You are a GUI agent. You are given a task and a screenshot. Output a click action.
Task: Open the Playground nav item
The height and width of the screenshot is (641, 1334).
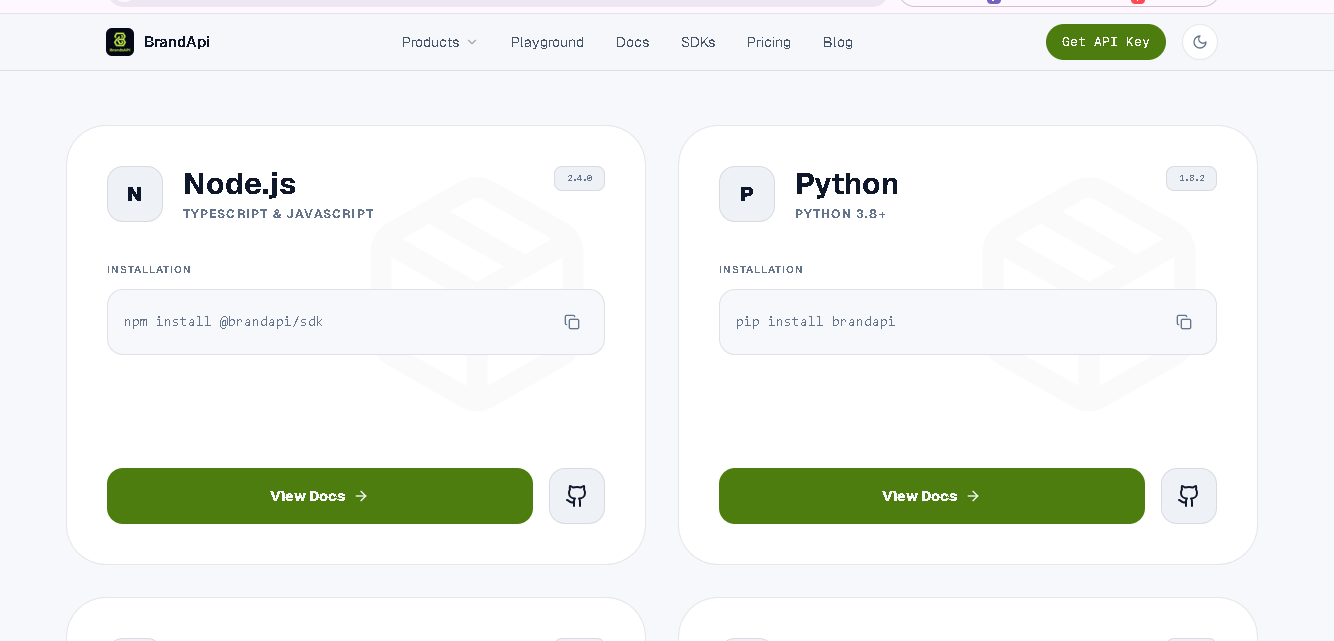click(x=547, y=42)
